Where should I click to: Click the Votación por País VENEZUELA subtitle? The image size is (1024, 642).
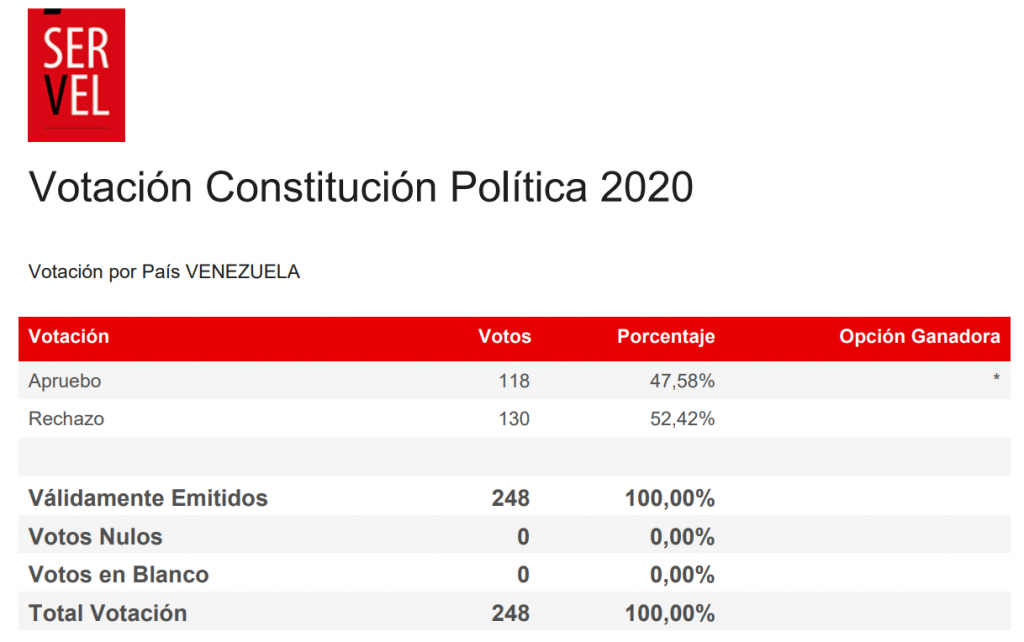[x=164, y=272]
